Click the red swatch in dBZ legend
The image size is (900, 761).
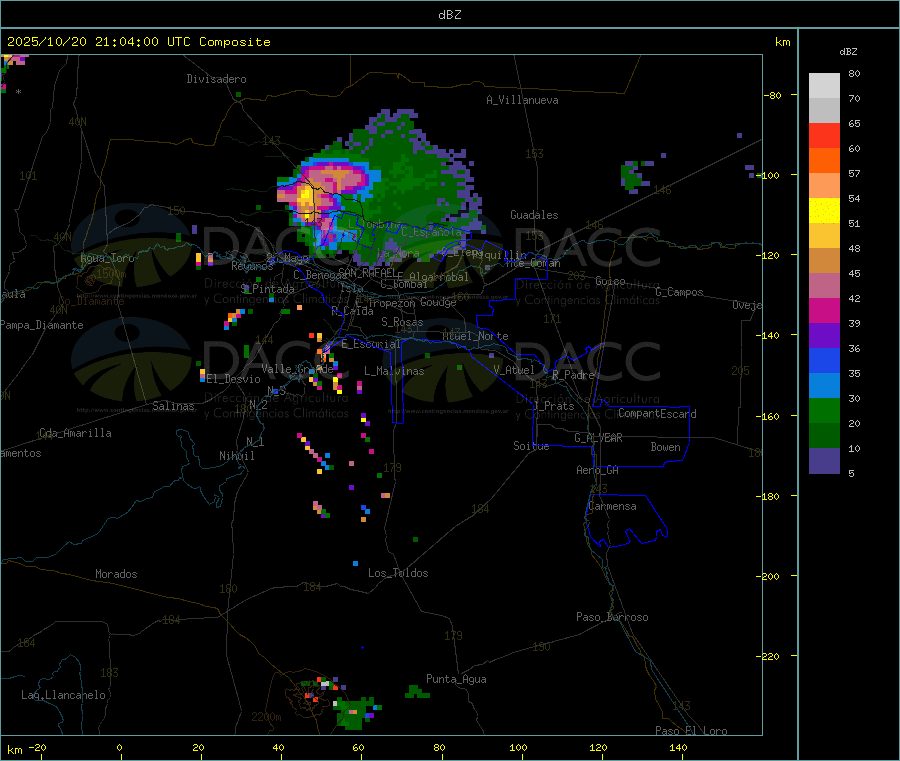pos(824,135)
